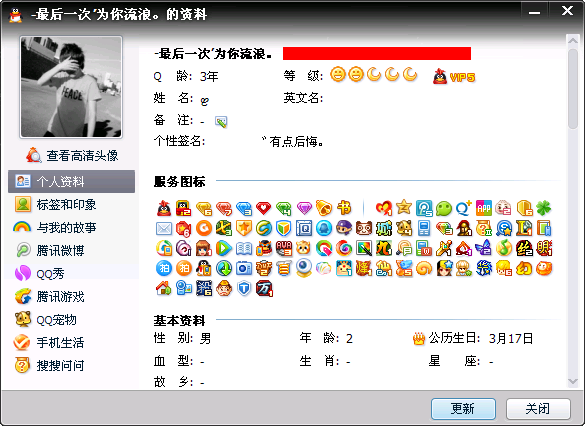Click the 基本资料 section heading

(179, 320)
